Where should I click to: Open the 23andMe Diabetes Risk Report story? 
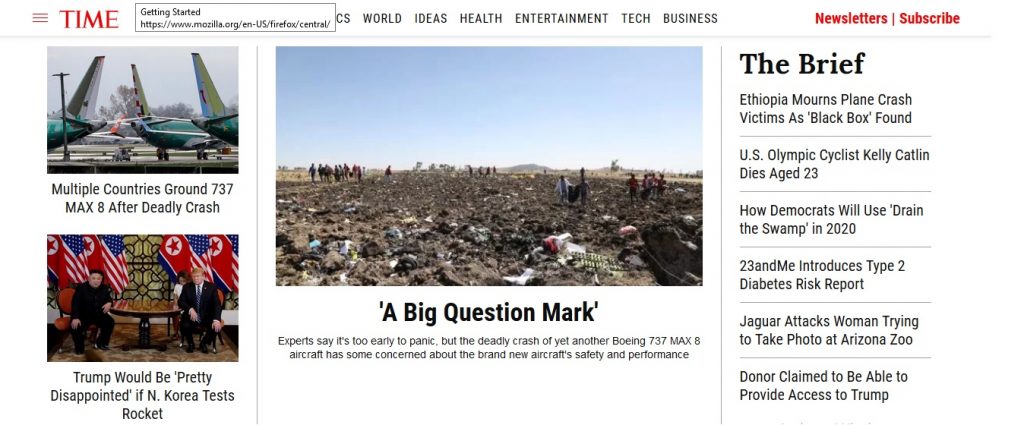pos(822,275)
